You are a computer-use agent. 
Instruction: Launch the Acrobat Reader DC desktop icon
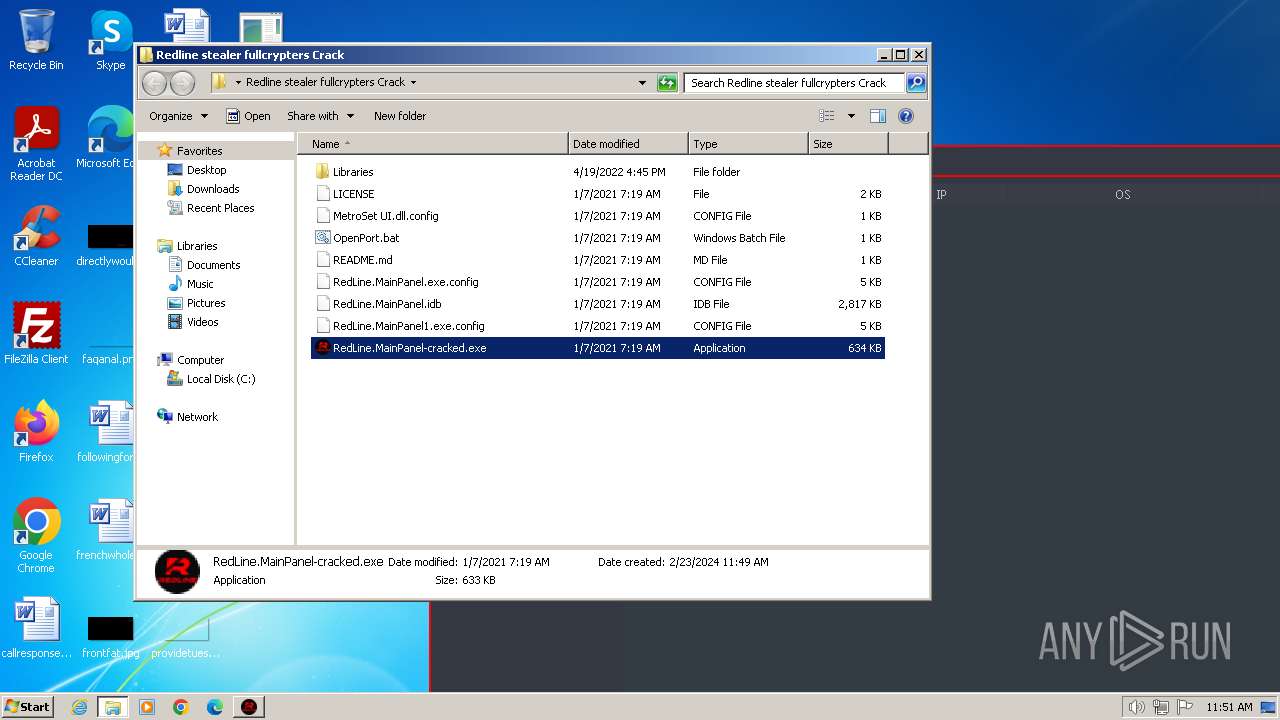[36, 144]
